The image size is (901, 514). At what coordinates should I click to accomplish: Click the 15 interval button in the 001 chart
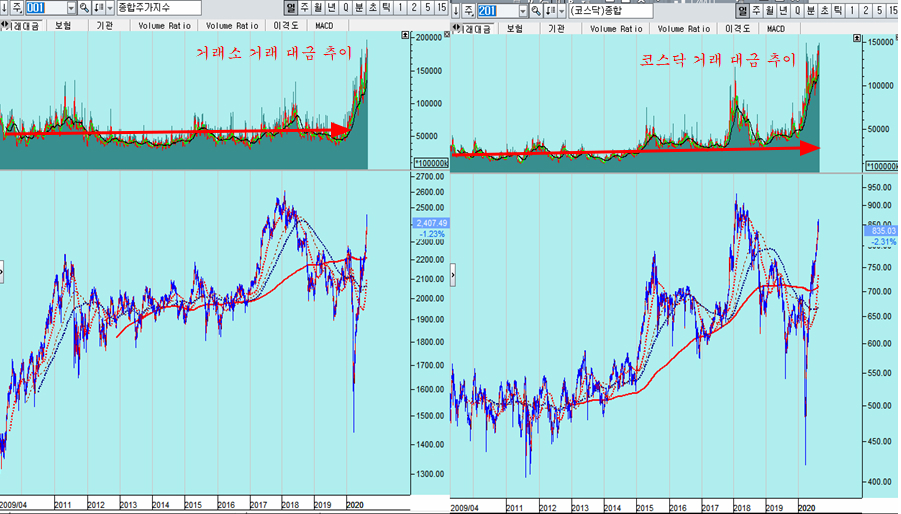point(441,9)
